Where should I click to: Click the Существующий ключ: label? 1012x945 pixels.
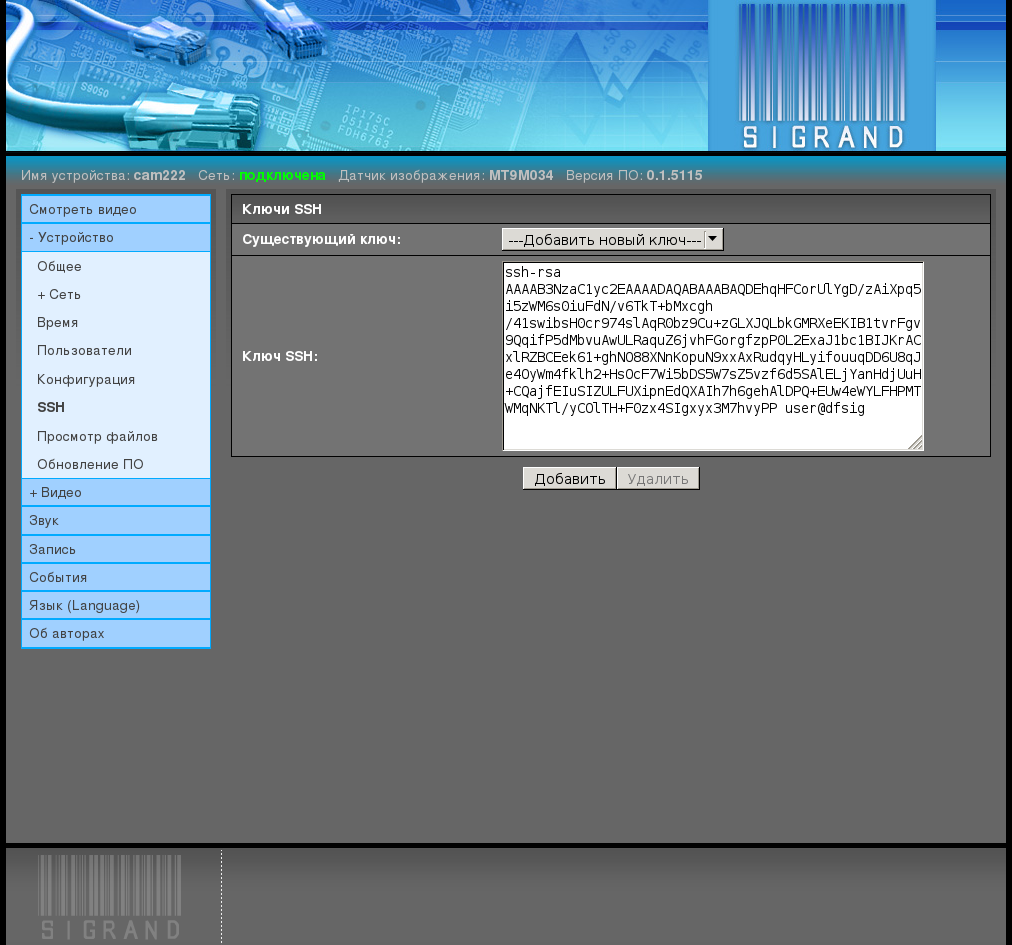[321, 239]
